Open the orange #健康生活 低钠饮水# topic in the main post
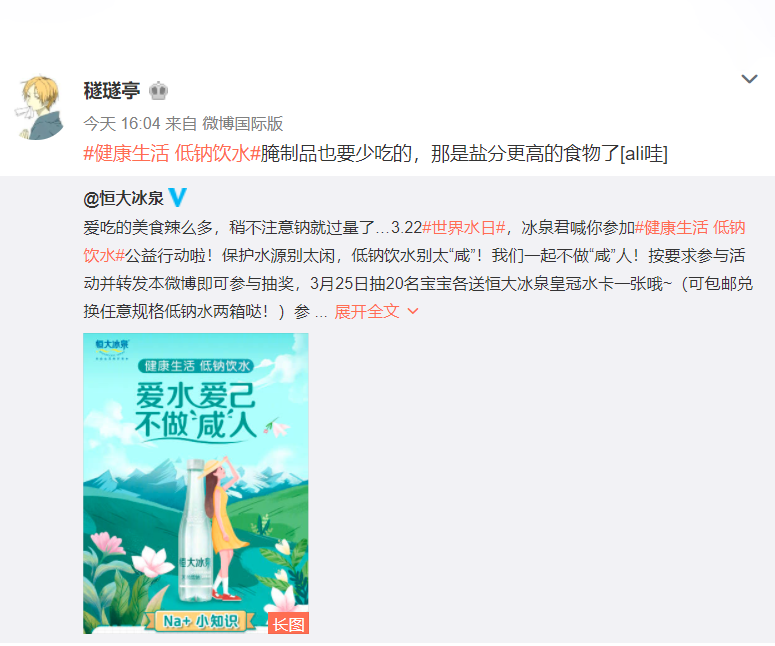The height and width of the screenshot is (646, 775). (172, 154)
